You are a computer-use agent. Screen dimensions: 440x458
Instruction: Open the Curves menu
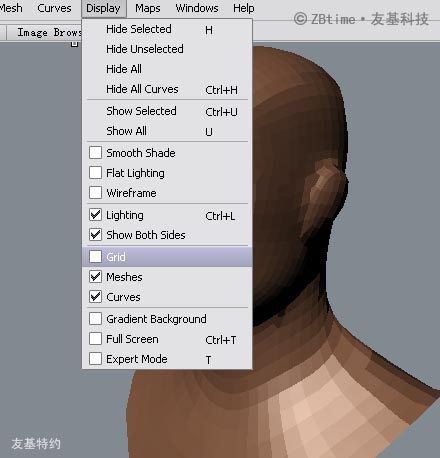pos(54,8)
